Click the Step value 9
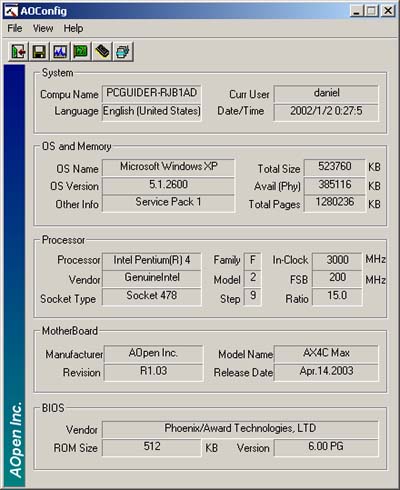Screen dimensions: 400x490 click(253, 297)
